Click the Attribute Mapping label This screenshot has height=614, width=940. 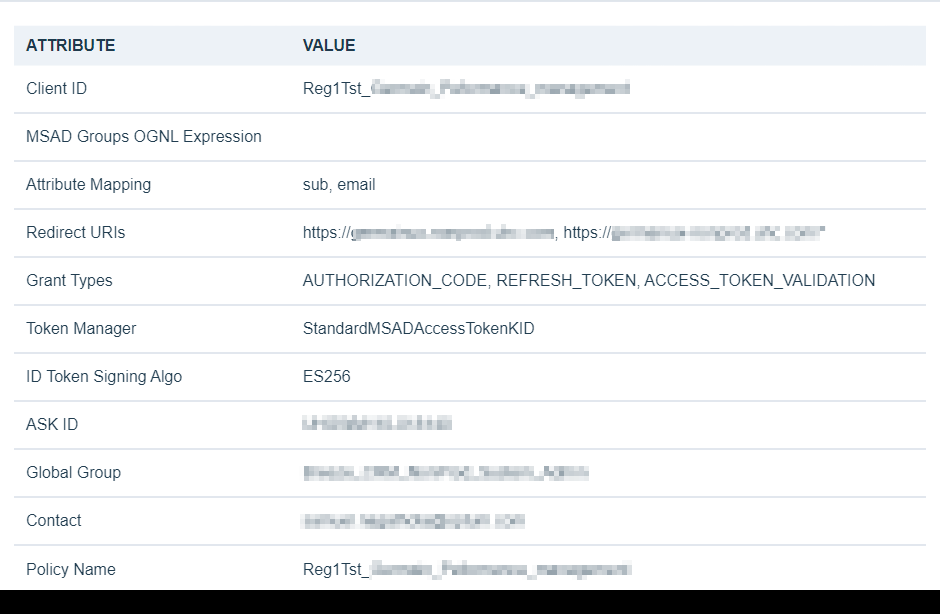(88, 185)
